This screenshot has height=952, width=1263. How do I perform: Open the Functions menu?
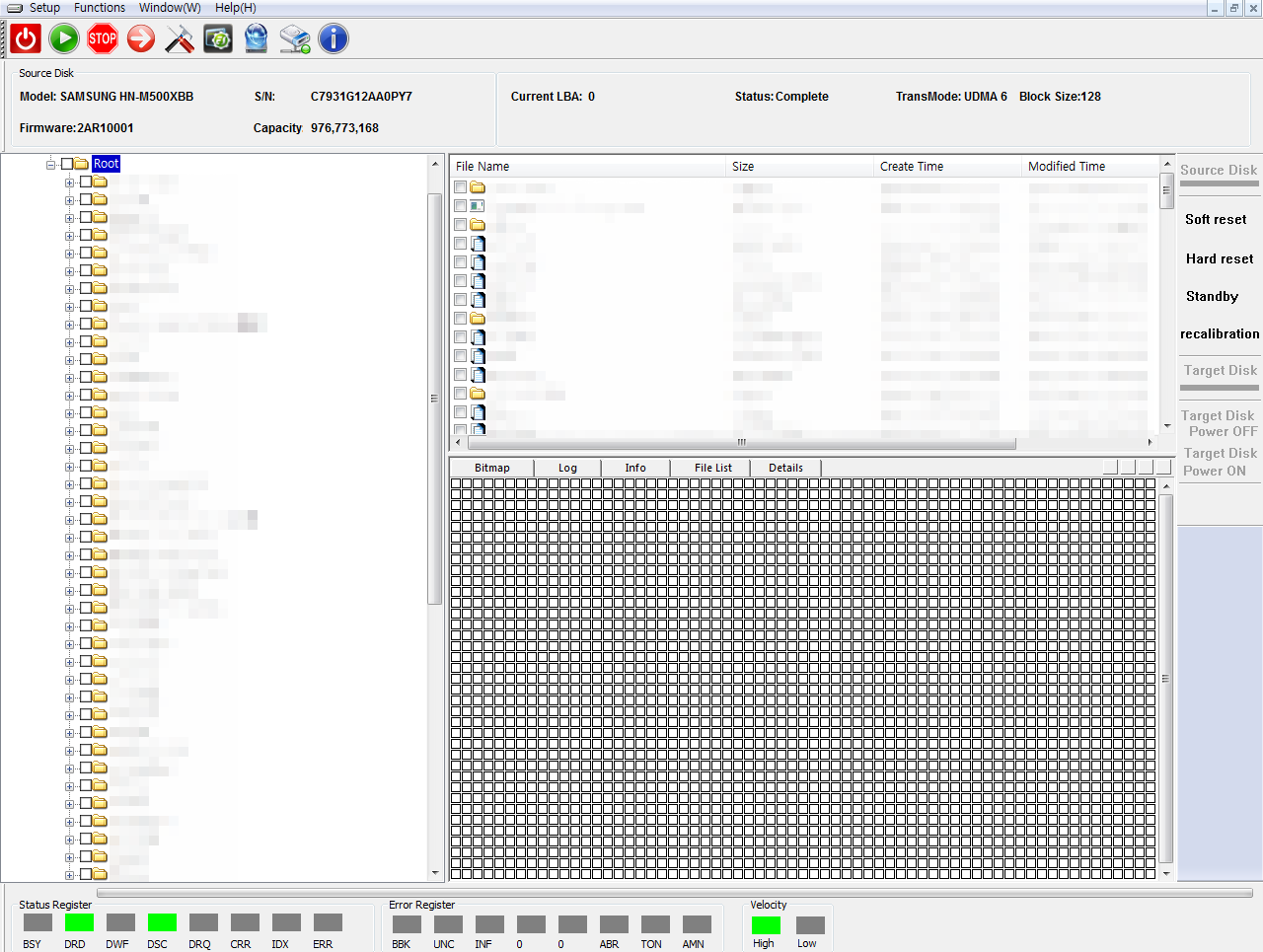click(x=100, y=8)
